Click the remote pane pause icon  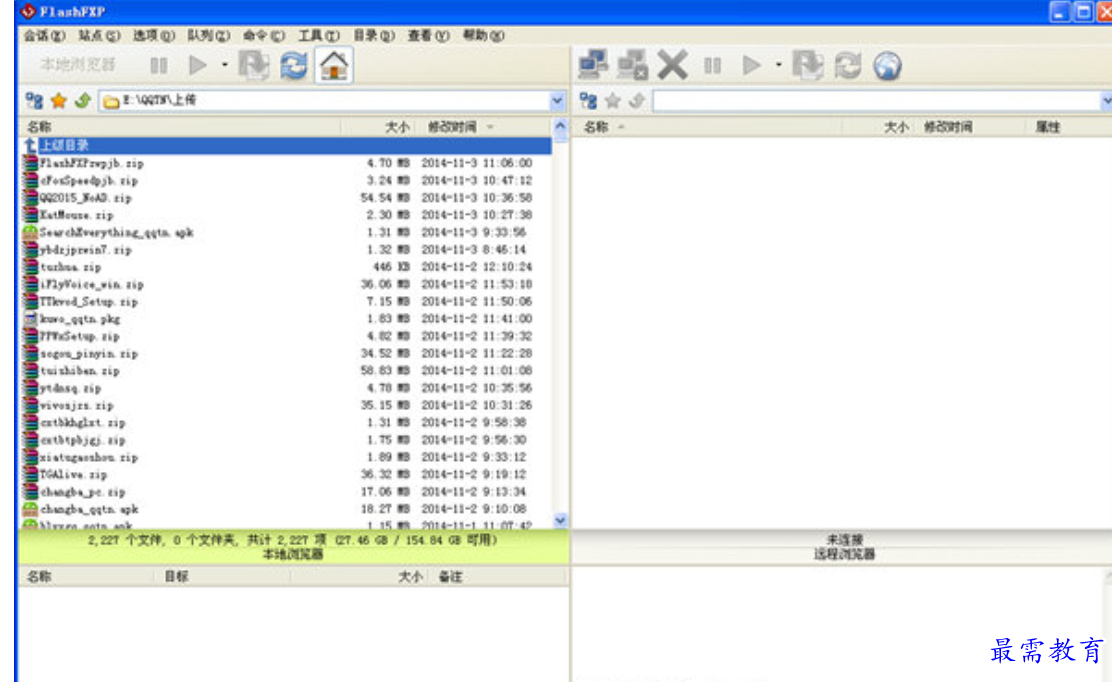click(713, 66)
